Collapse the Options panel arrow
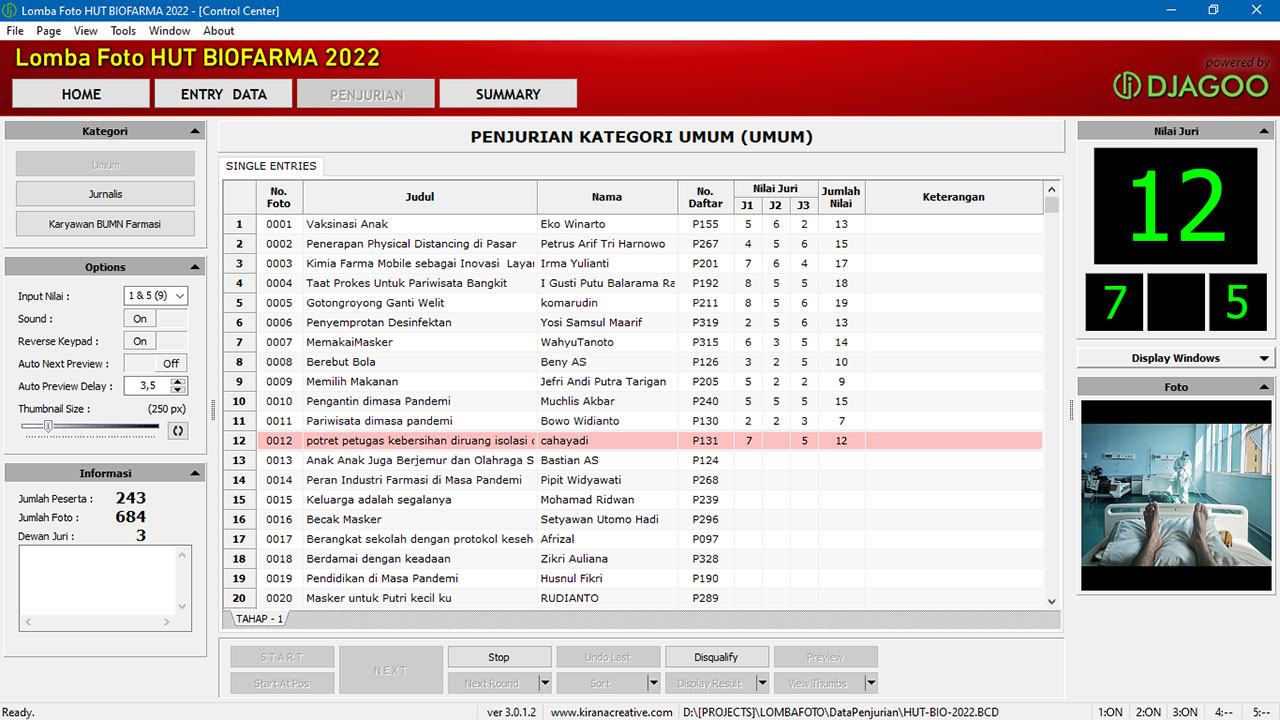 (x=194, y=267)
